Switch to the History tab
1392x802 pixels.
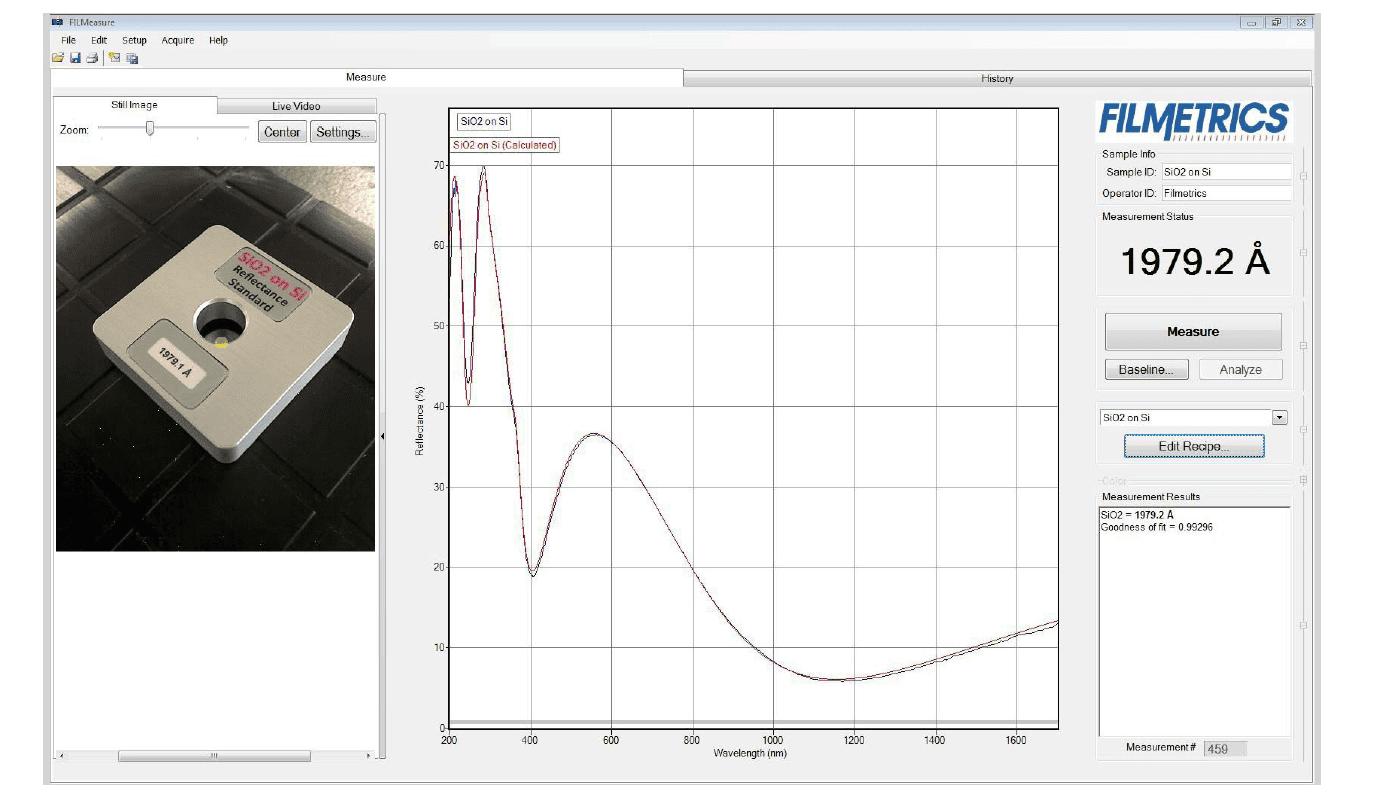coord(997,78)
